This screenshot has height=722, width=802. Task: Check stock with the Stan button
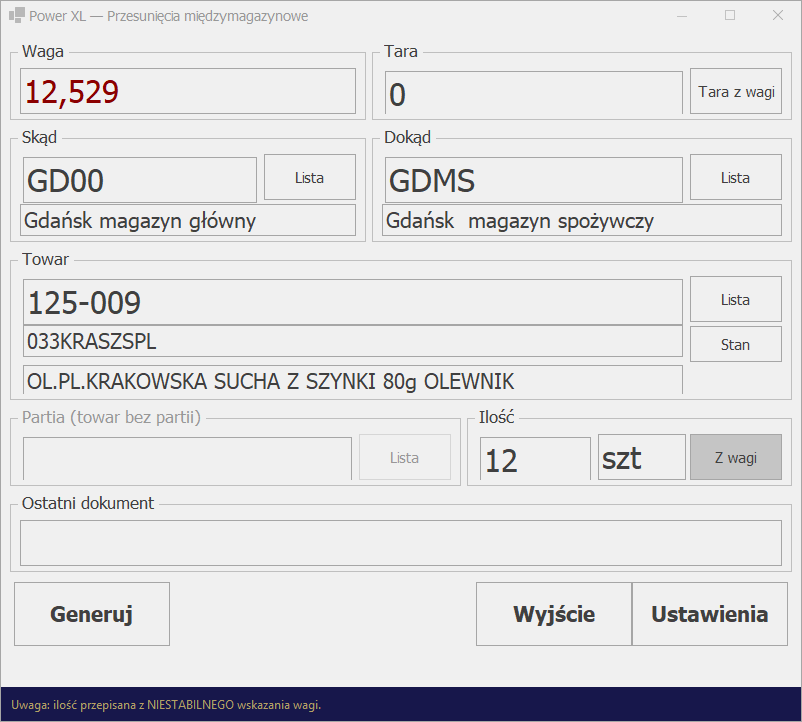(736, 344)
